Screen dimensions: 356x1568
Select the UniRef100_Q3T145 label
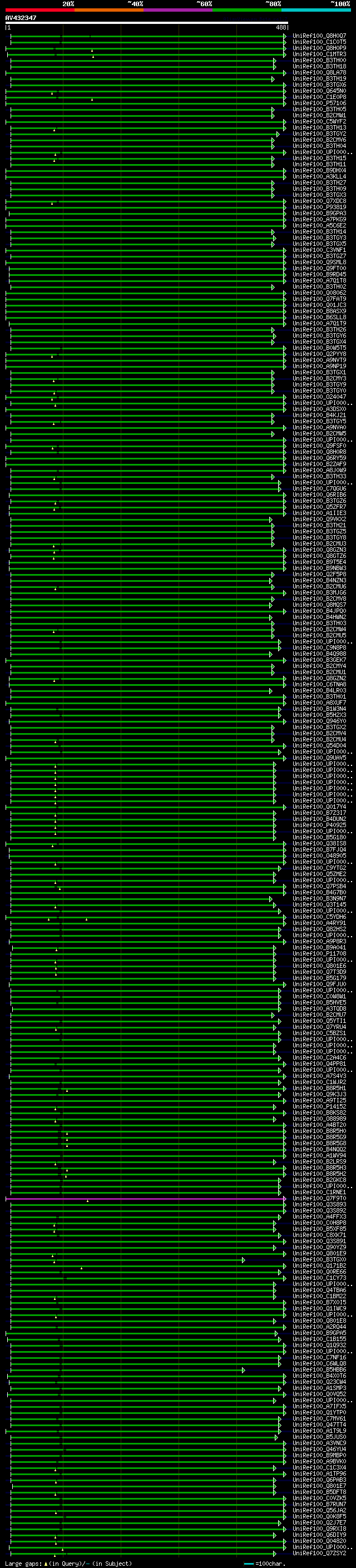point(319,904)
